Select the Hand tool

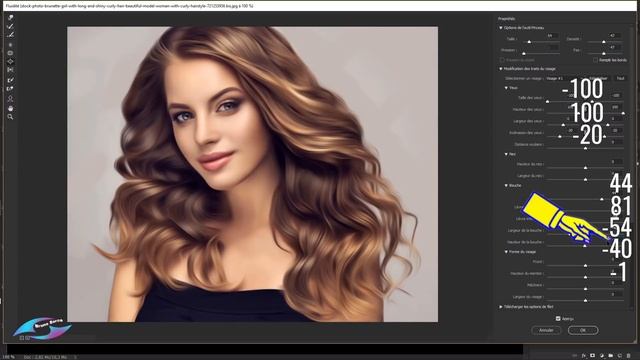coord(10,108)
